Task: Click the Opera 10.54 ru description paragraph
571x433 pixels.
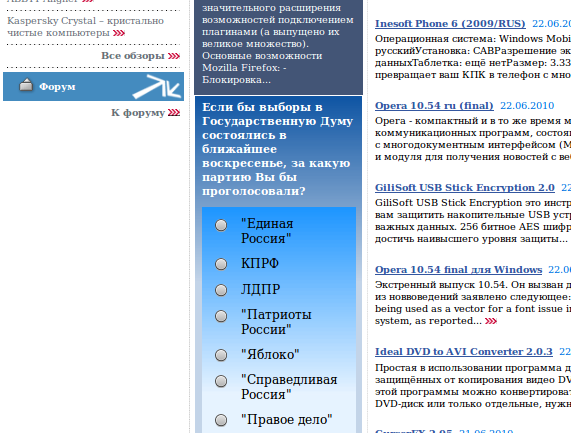Action: coord(473,139)
